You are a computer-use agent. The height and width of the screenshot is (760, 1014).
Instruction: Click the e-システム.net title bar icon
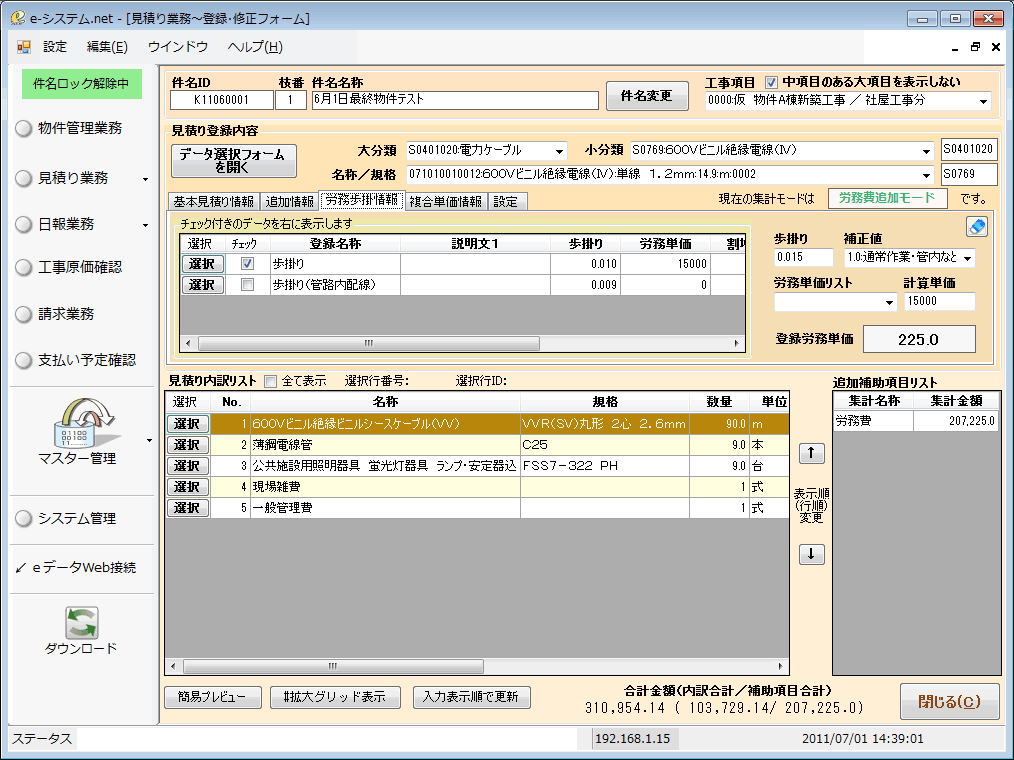[18, 17]
